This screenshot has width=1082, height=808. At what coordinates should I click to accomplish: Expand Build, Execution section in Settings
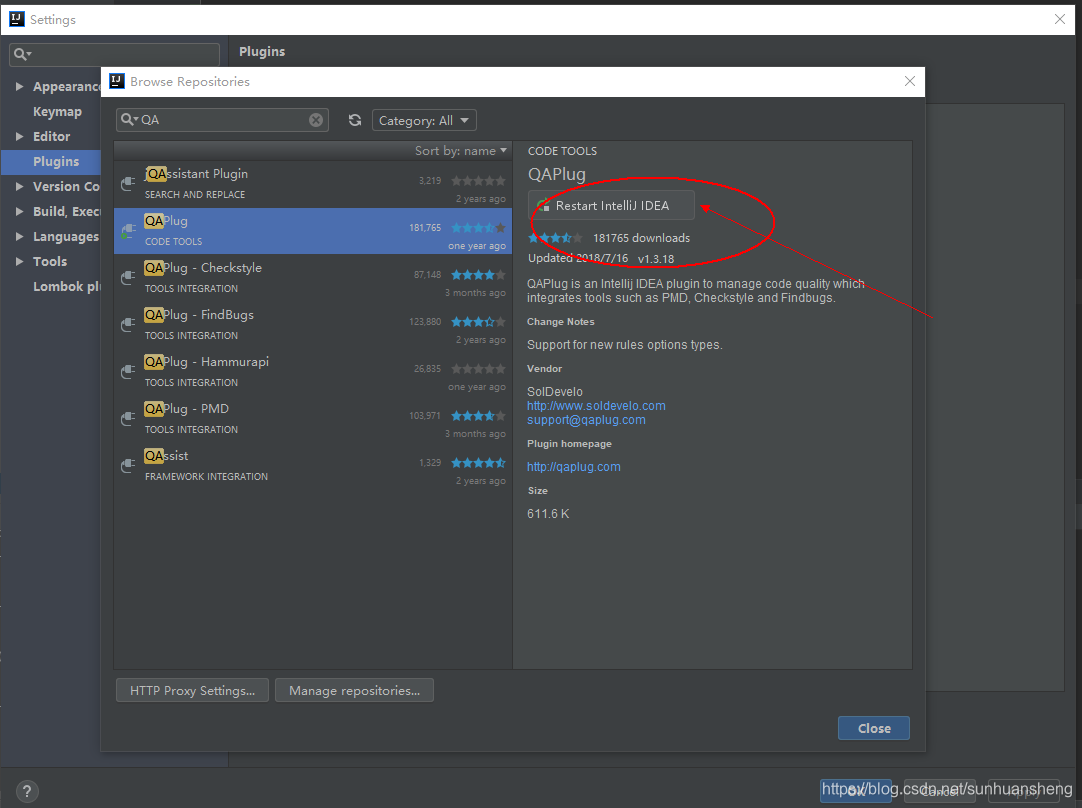point(19,211)
